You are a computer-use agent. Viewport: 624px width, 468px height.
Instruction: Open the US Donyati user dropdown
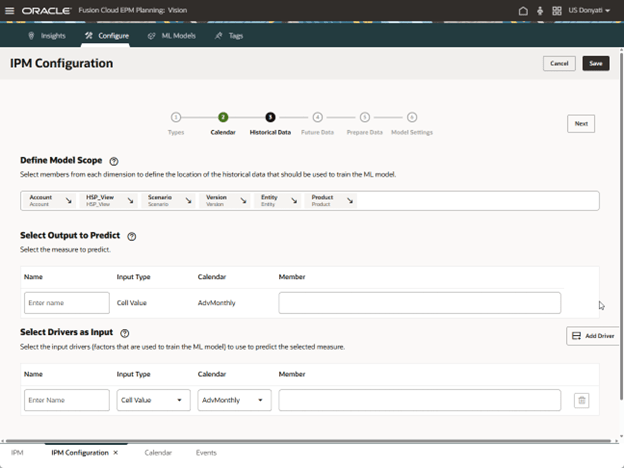pyautogui.click(x=591, y=10)
